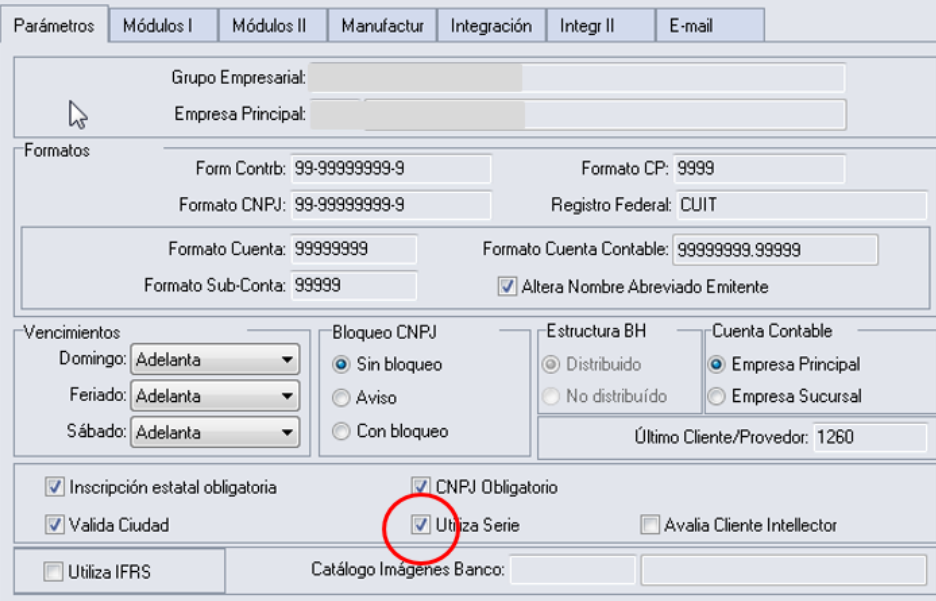Open the Módulos II tab
Image resolution: width=936 pixels, height=601 pixels.
[273, 25]
